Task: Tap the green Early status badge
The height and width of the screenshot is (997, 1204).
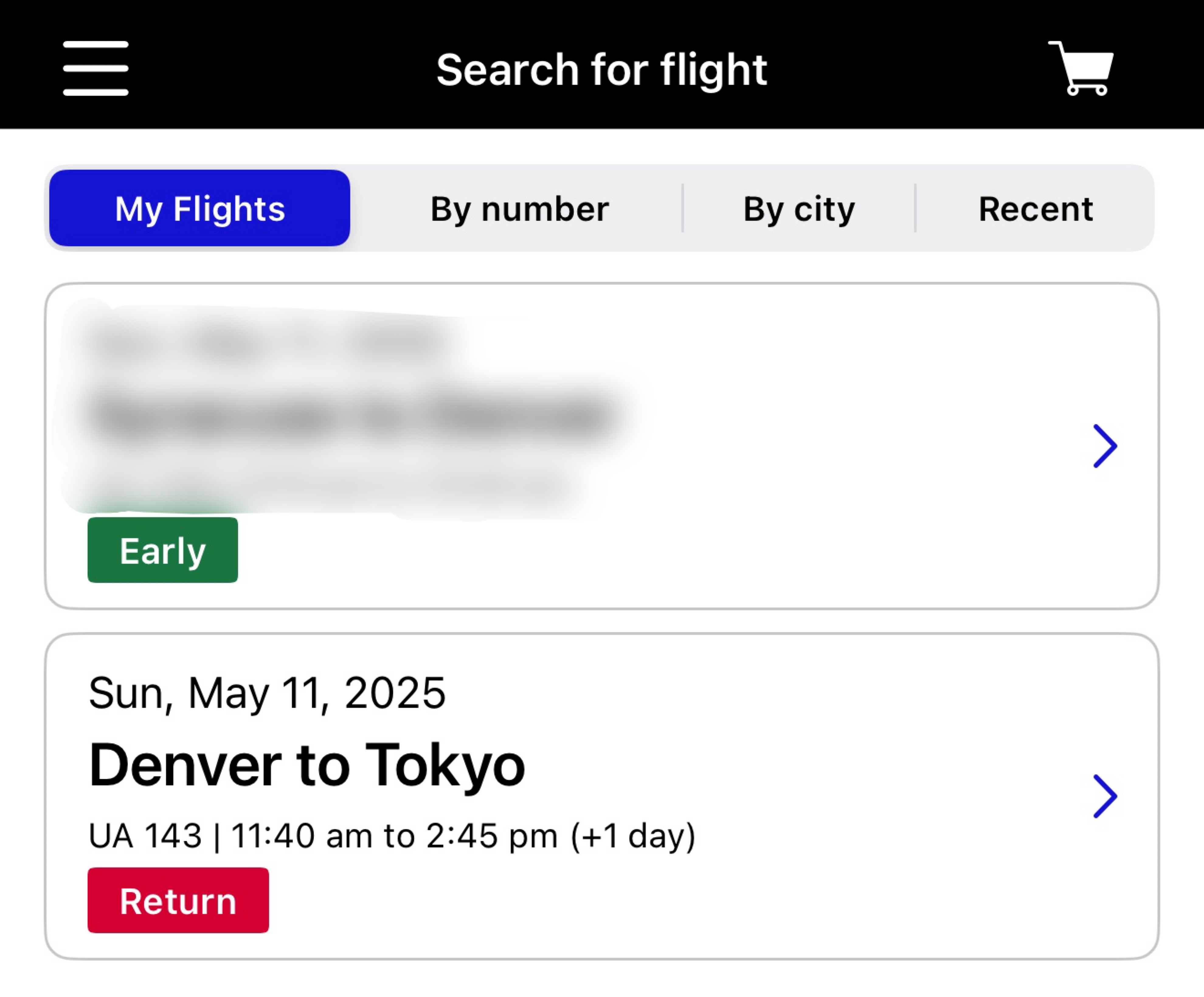Action: coord(163,550)
